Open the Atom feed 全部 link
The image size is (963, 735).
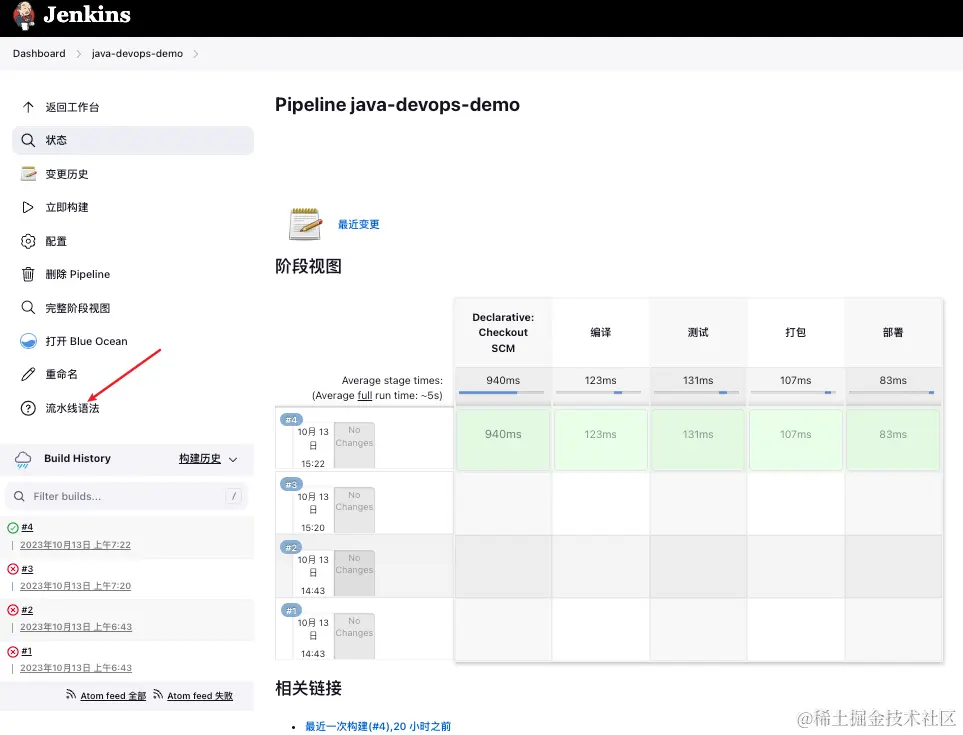point(113,696)
